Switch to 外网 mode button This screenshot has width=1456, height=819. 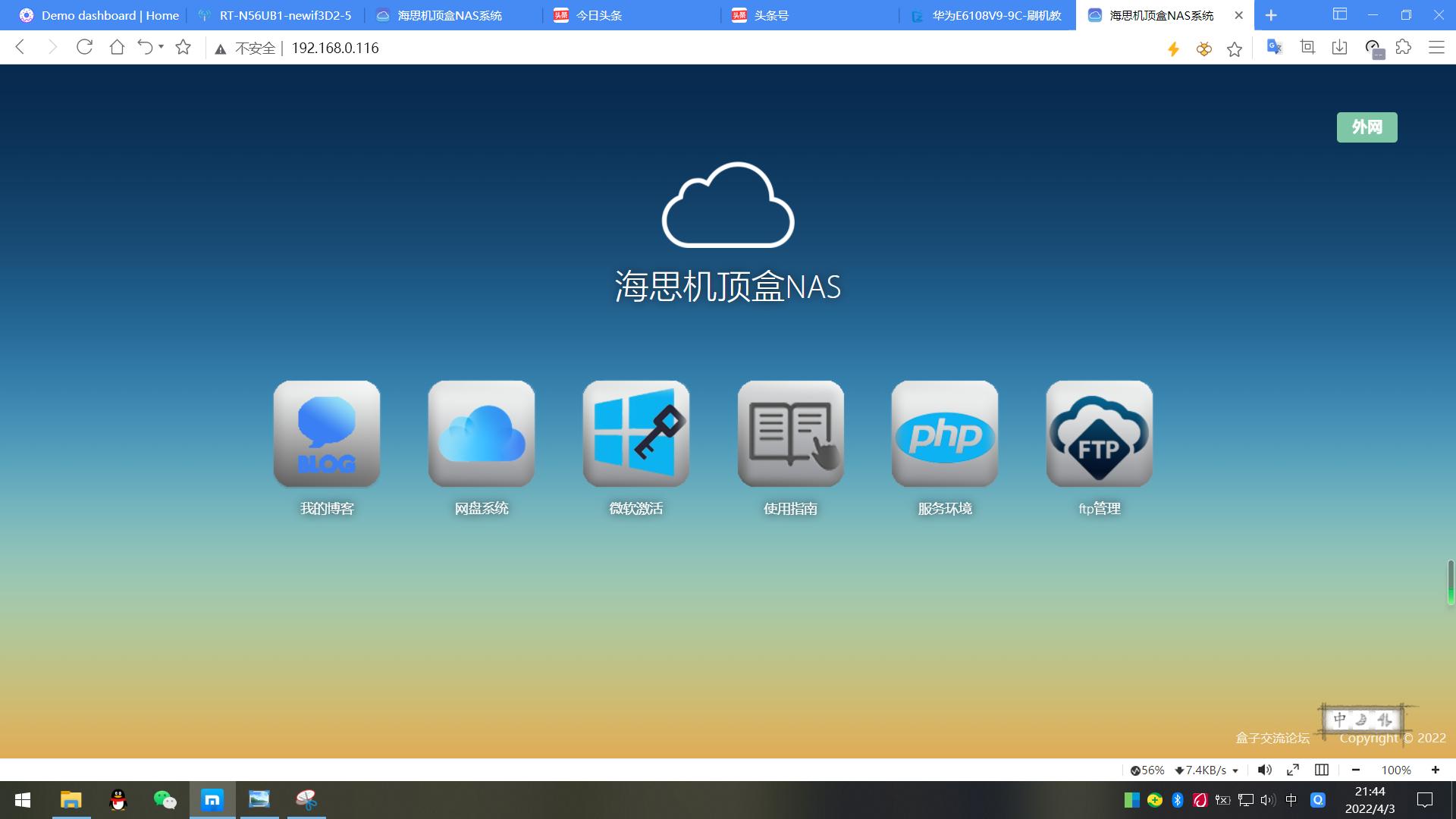point(1367,127)
